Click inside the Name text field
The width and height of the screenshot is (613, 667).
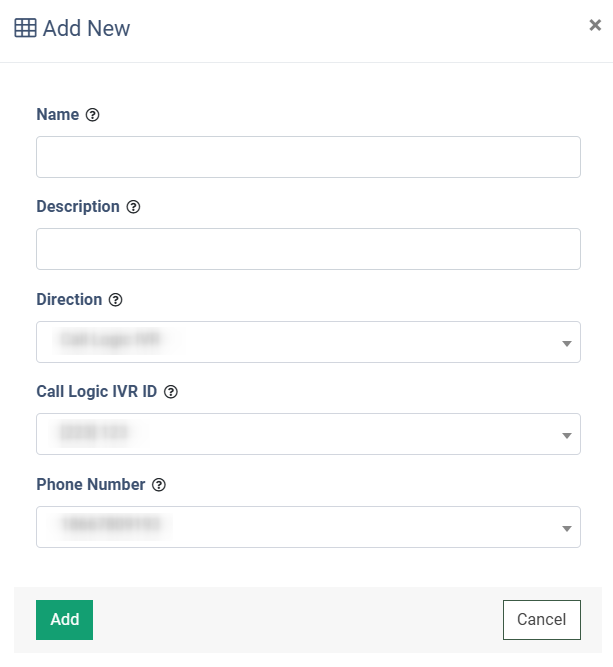coord(308,157)
